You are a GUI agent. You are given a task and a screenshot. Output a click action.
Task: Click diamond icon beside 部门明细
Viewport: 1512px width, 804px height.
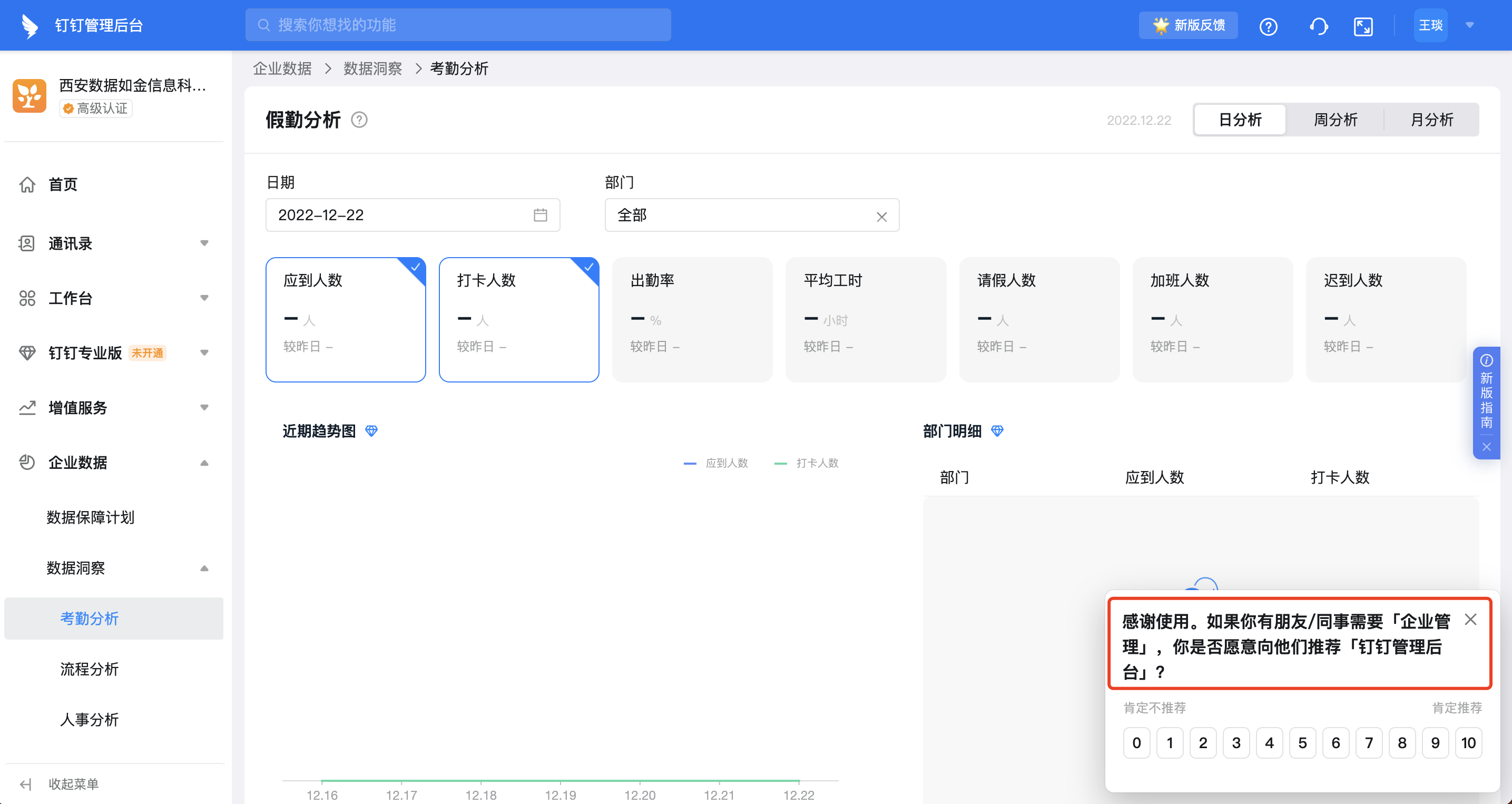pyautogui.click(x=997, y=432)
